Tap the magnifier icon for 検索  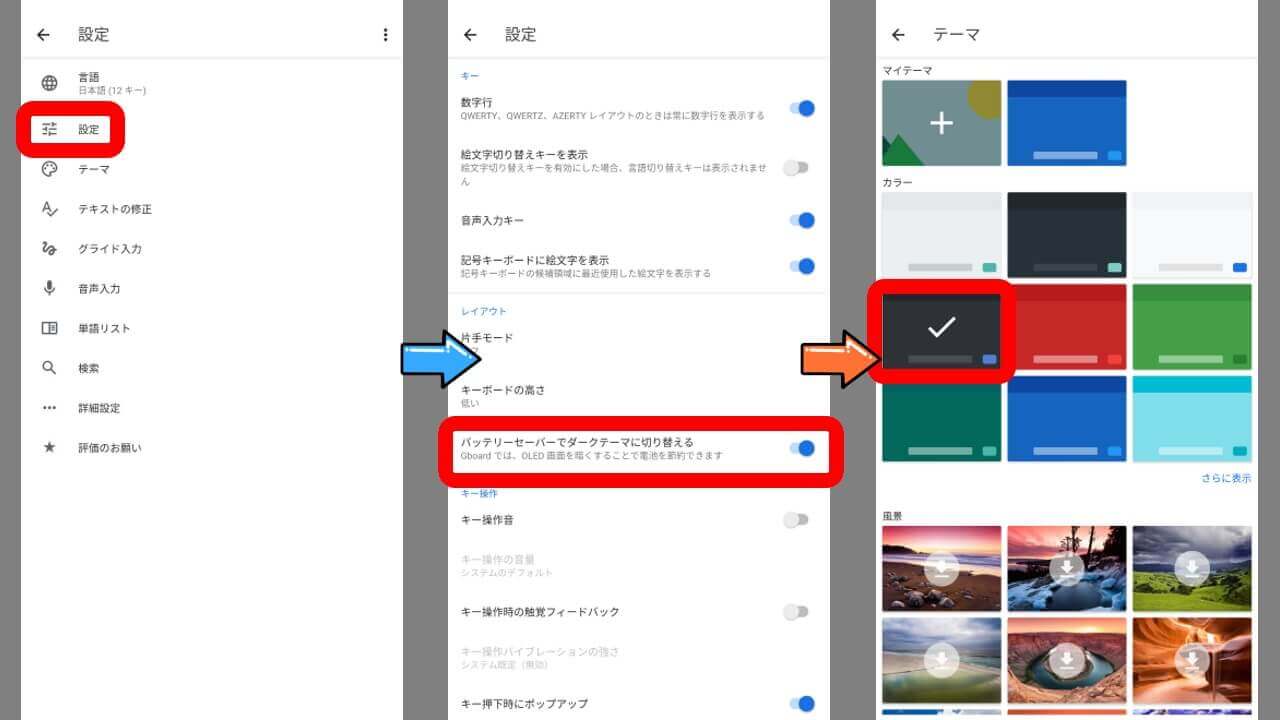pyautogui.click(x=49, y=368)
